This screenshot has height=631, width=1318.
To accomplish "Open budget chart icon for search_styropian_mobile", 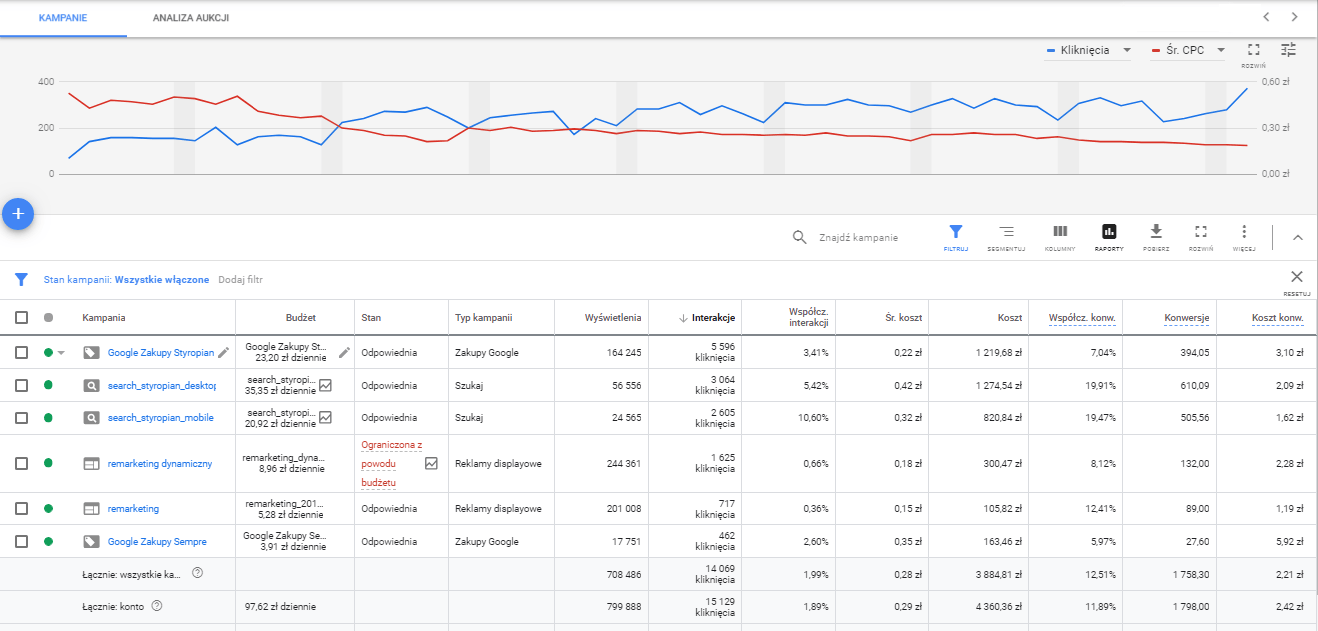I will point(325,417).
